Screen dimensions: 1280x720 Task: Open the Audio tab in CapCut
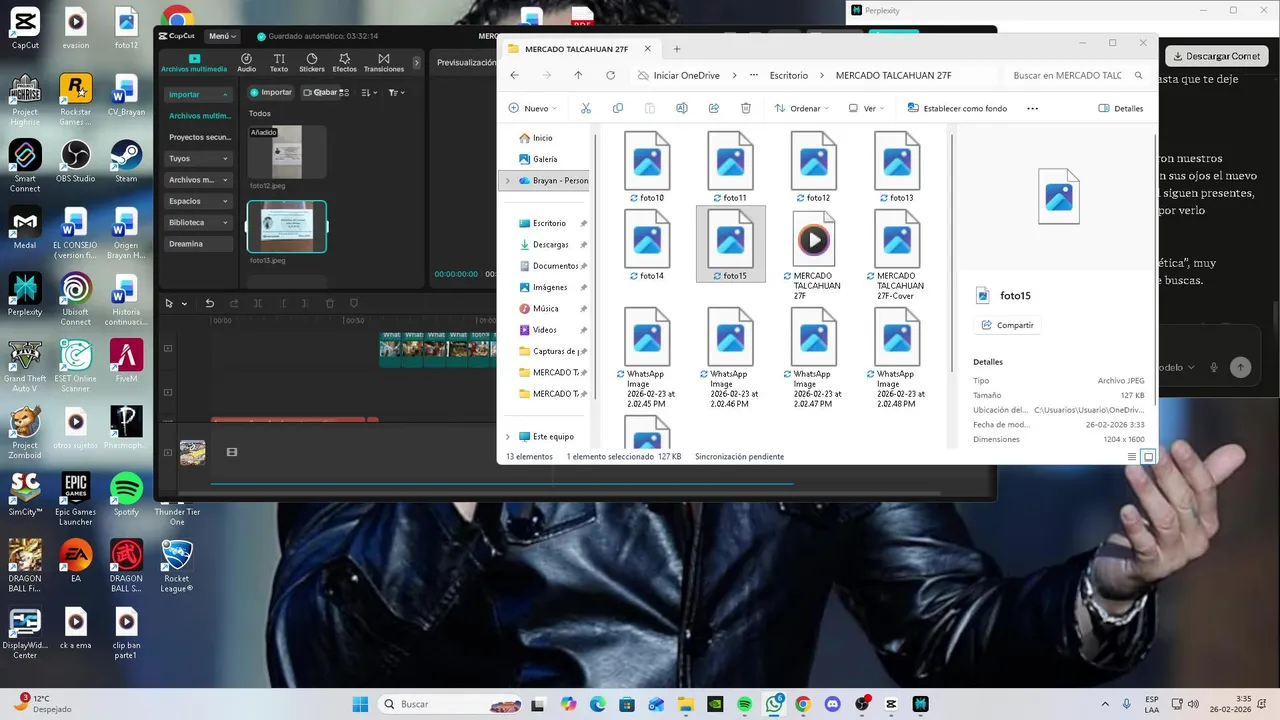pos(246,63)
